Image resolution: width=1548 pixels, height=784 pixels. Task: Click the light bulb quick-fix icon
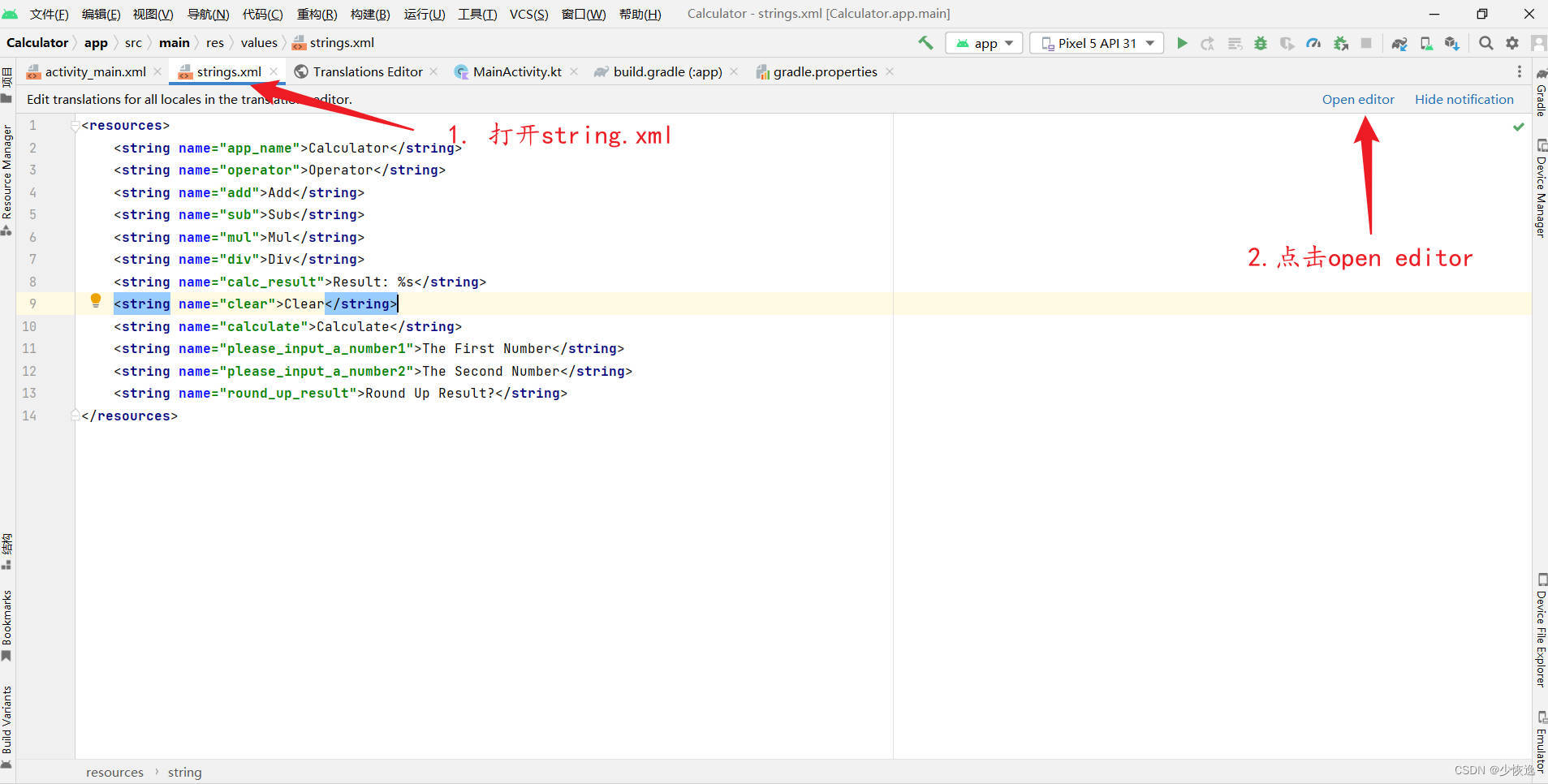(96, 301)
